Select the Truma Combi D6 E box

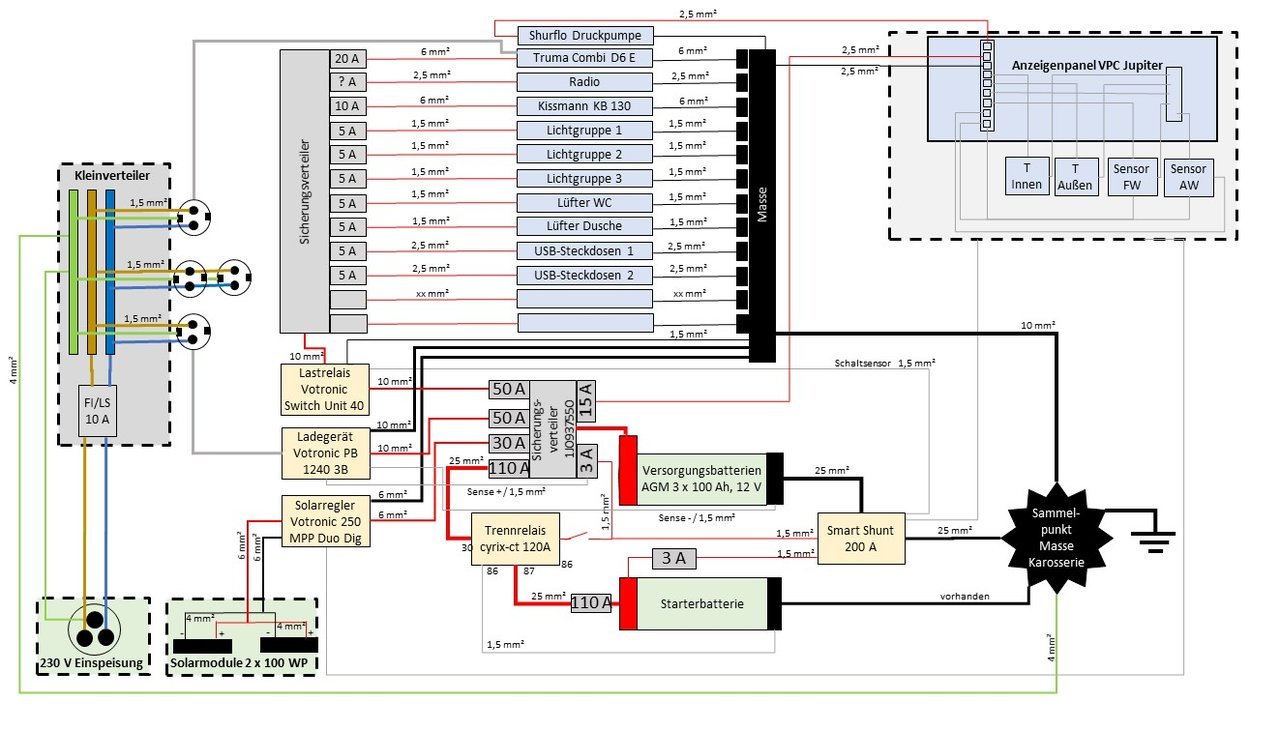[585, 58]
